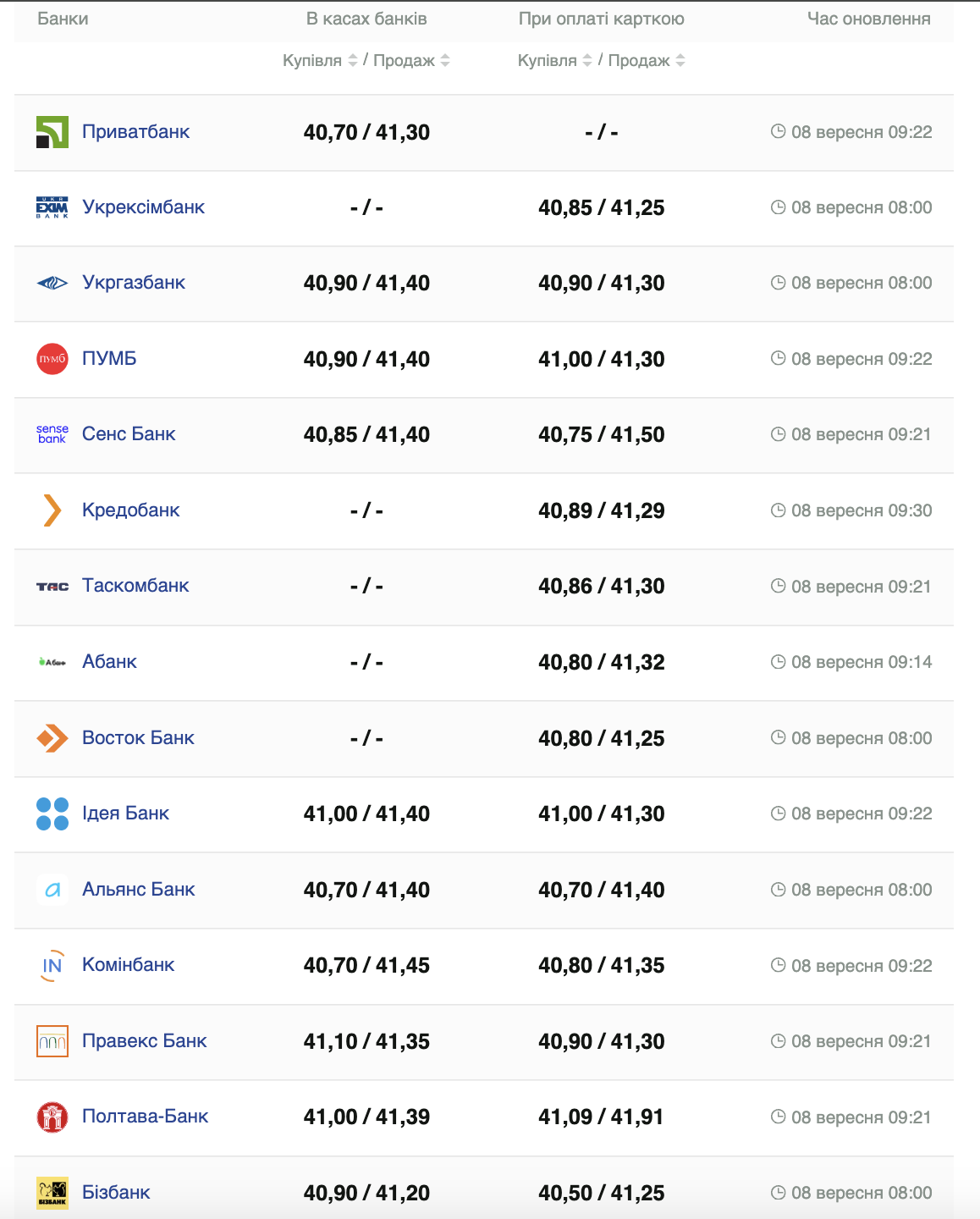Open the Абанк bank link
The image size is (980, 1219).
tap(109, 662)
